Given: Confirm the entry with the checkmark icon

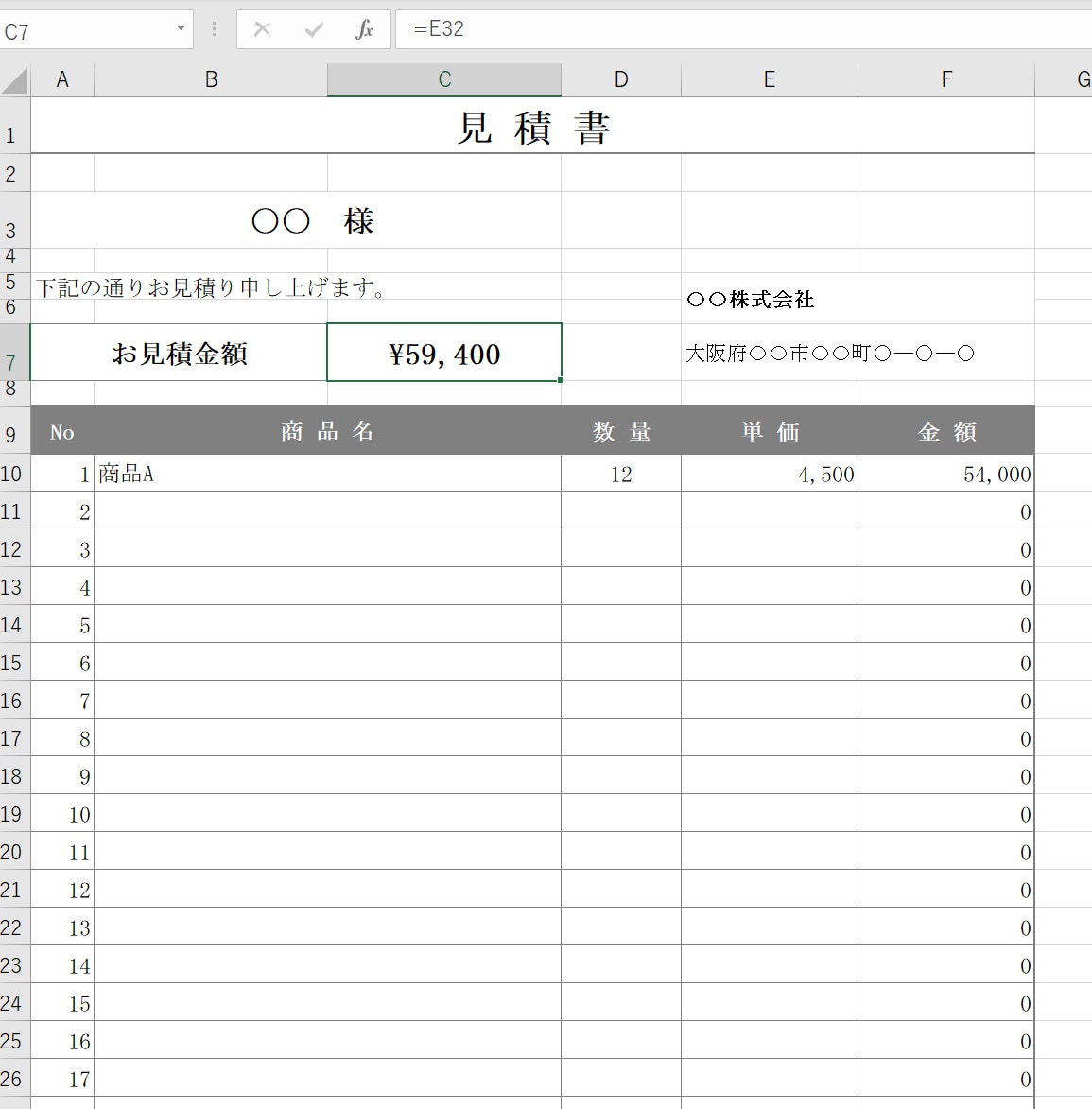Looking at the screenshot, I should [313, 29].
